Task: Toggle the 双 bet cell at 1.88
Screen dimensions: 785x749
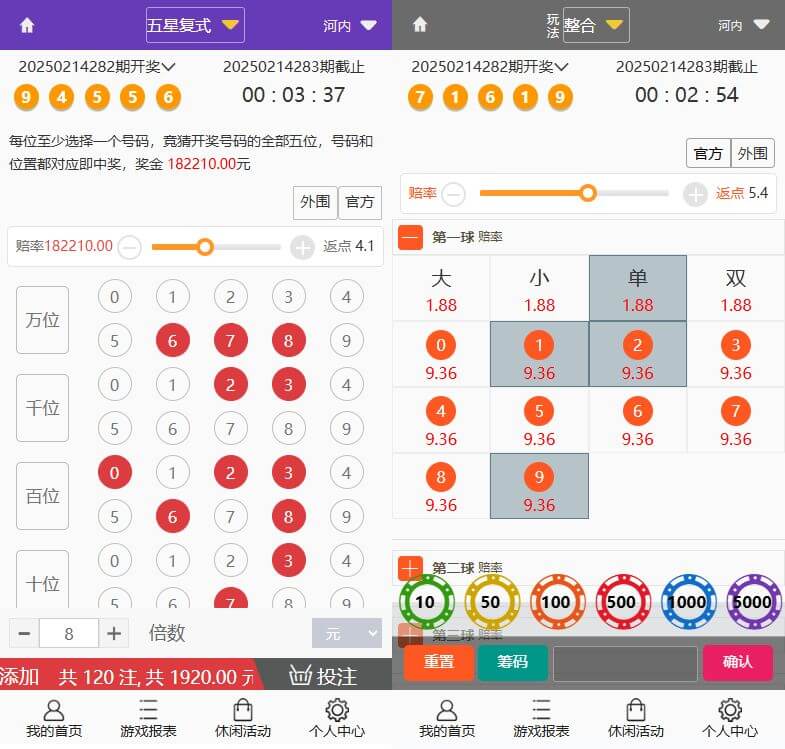Action: pos(735,288)
